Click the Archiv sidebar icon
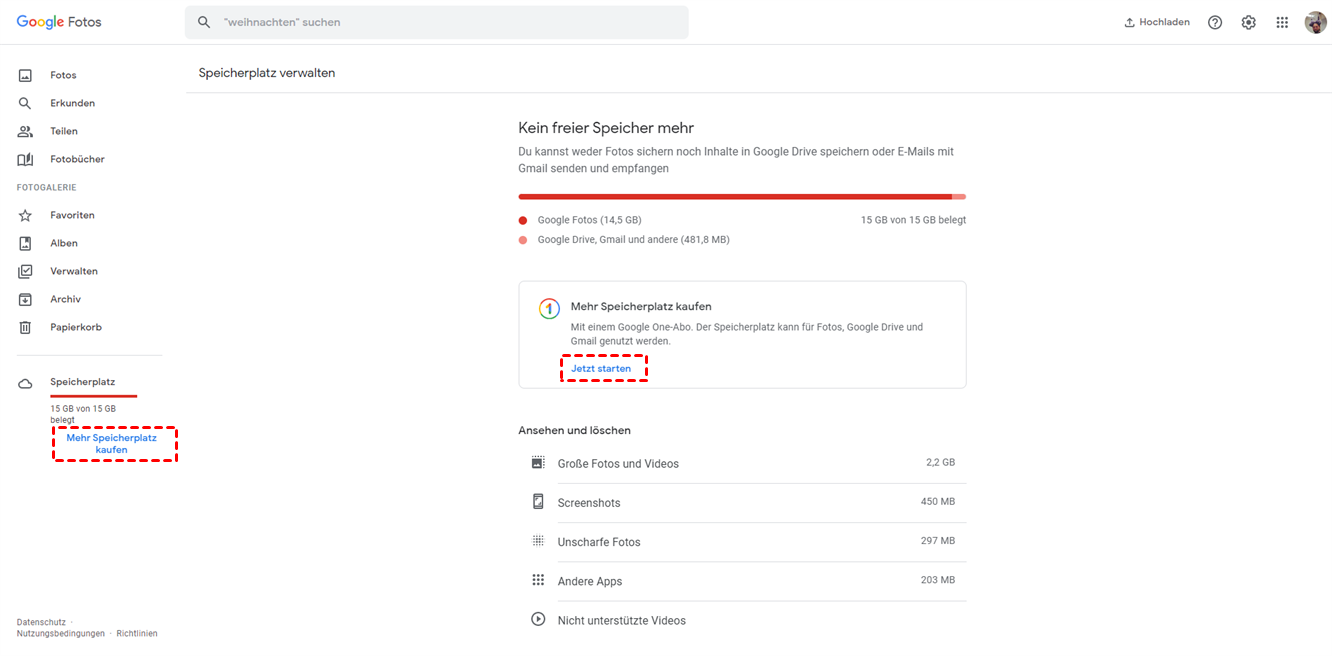 pos(26,299)
